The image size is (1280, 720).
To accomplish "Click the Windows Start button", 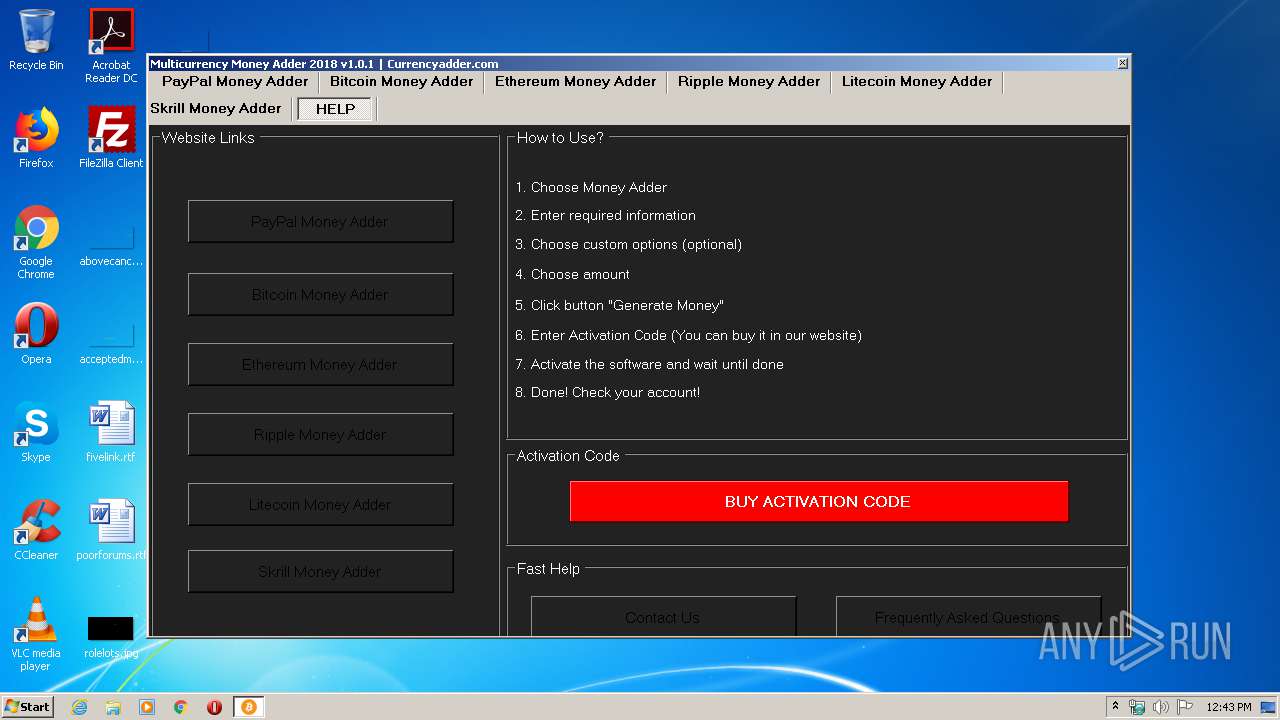I will coord(28,707).
